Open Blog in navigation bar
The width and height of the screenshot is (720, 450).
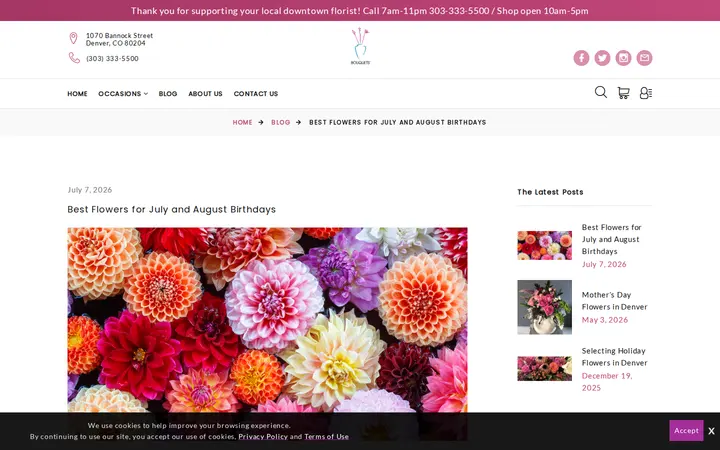coord(168,94)
